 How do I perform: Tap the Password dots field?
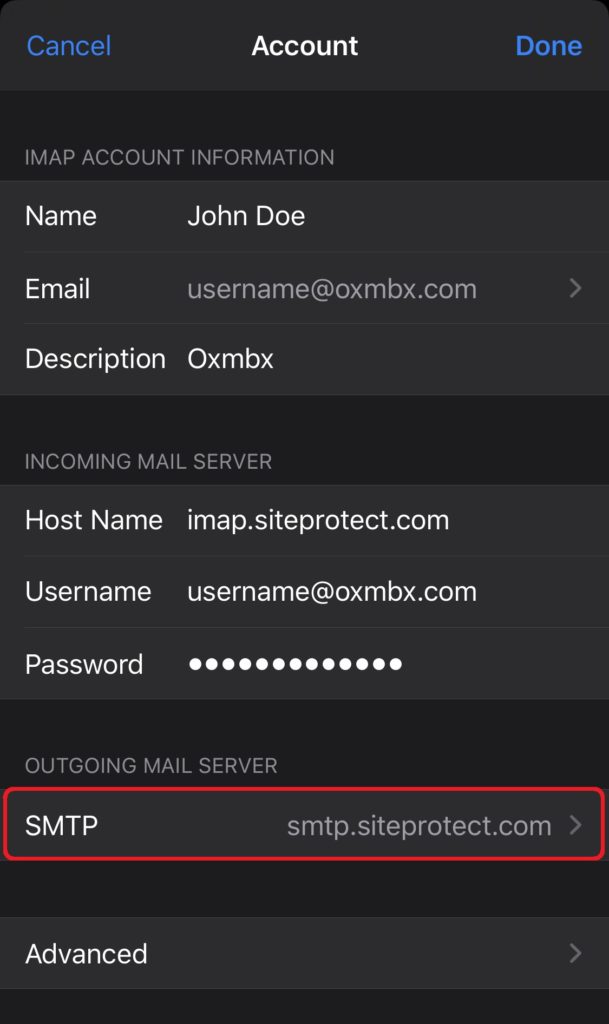[x=295, y=664]
